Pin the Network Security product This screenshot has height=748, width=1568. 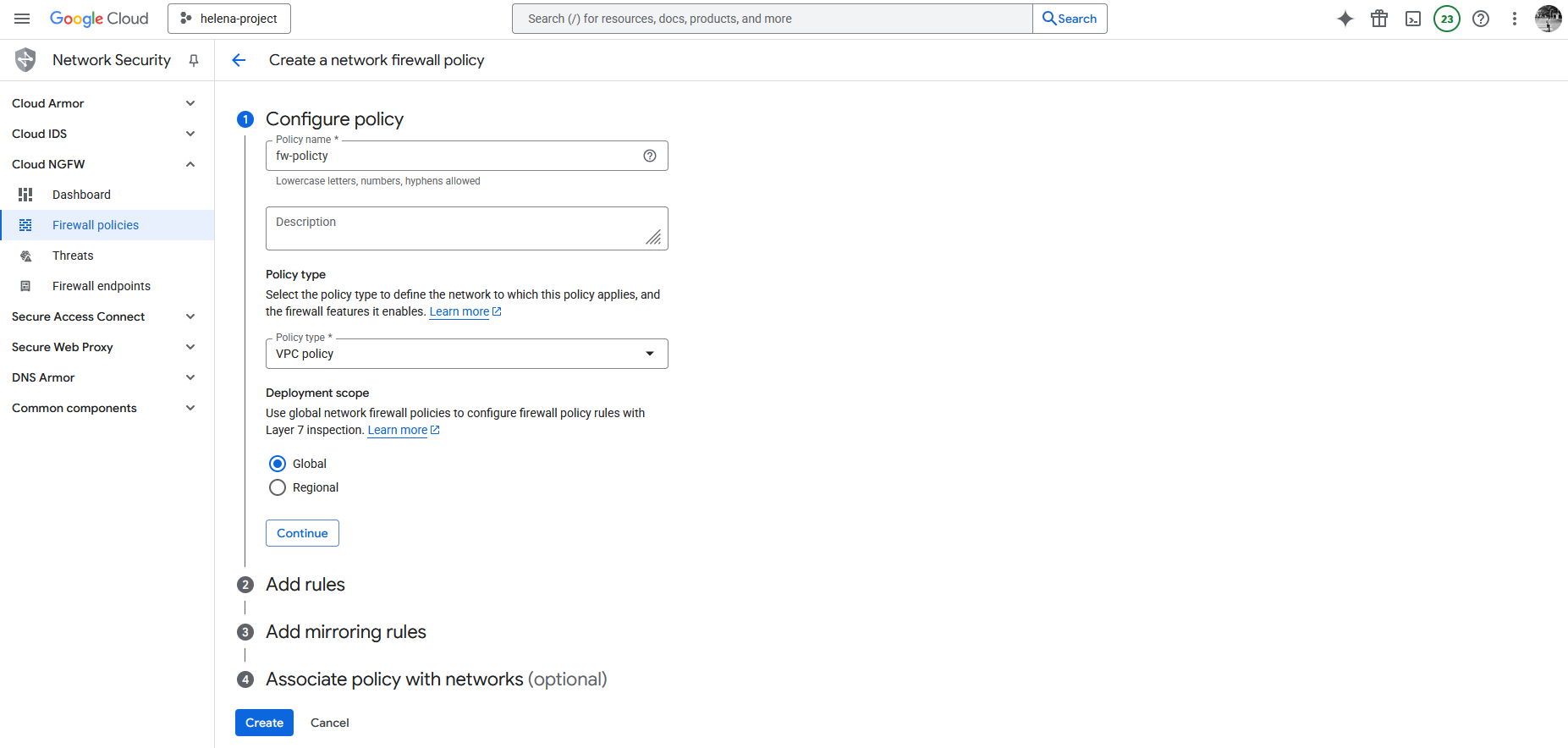pyautogui.click(x=194, y=60)
